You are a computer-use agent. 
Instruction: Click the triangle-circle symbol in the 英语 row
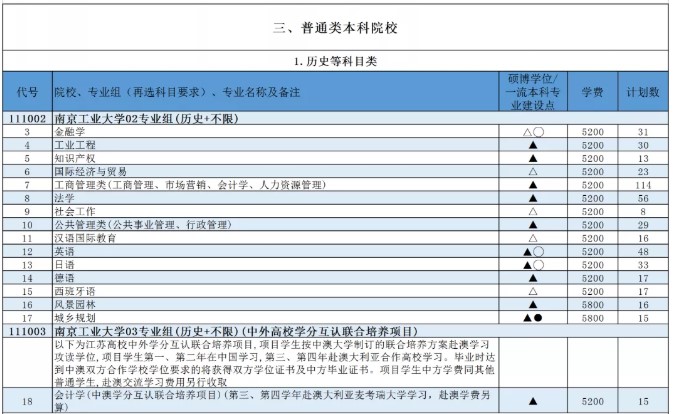(x=533, y=251)
